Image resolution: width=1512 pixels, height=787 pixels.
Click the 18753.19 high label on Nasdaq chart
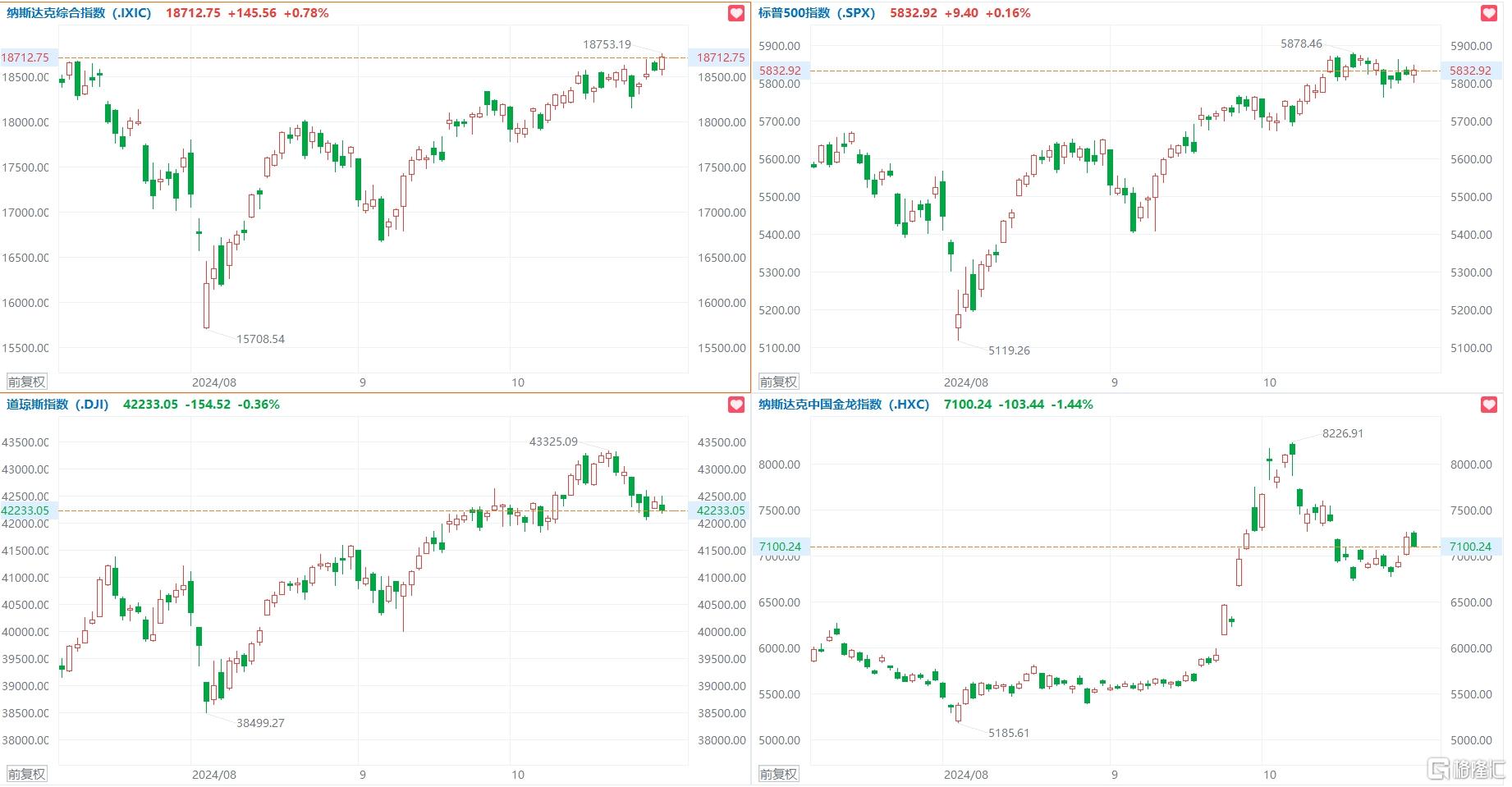(x=607, y=44)
